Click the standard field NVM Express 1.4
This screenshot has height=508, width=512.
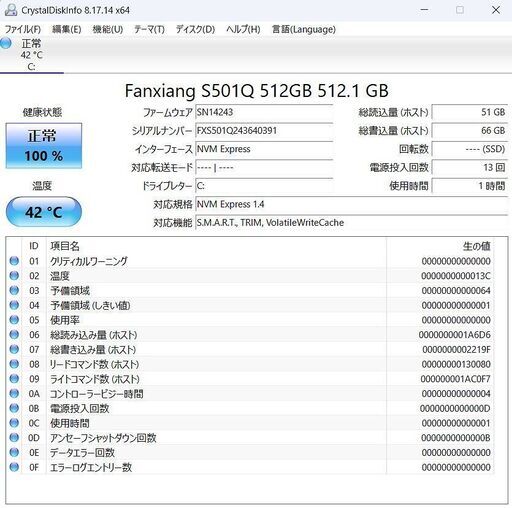click(352, 204)
